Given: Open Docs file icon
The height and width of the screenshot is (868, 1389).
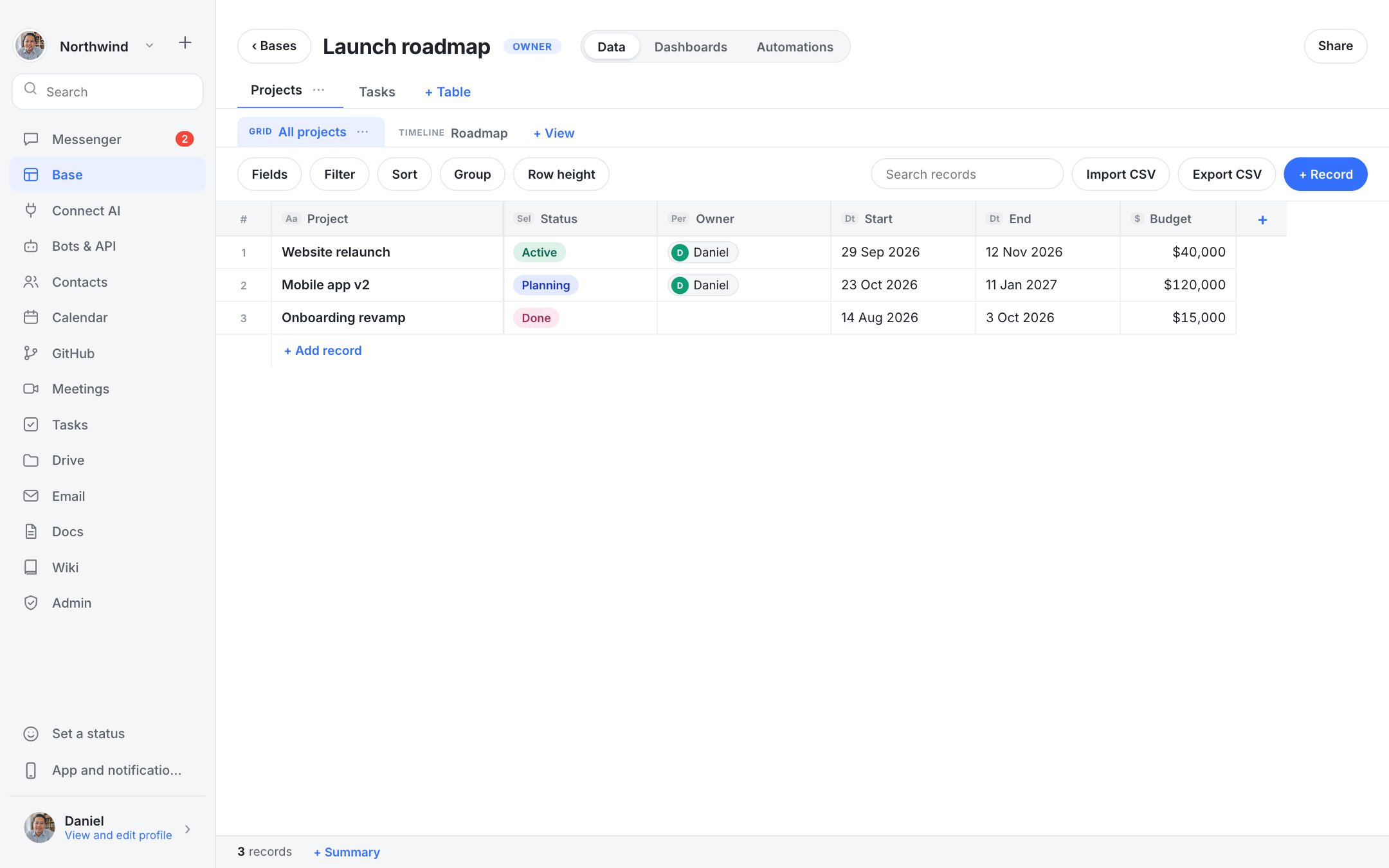Looking at the screenshot, I should point(31,532).
